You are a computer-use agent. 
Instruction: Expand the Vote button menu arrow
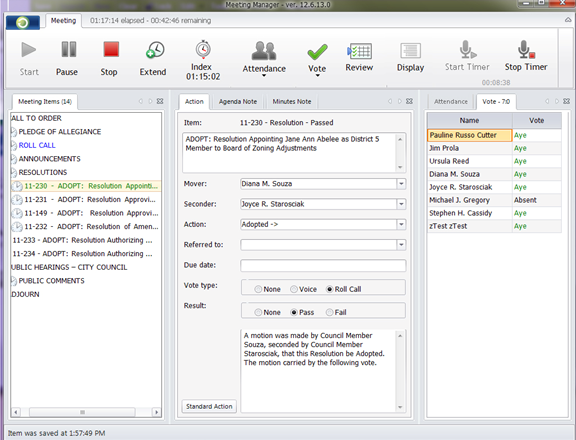point(317,76)
